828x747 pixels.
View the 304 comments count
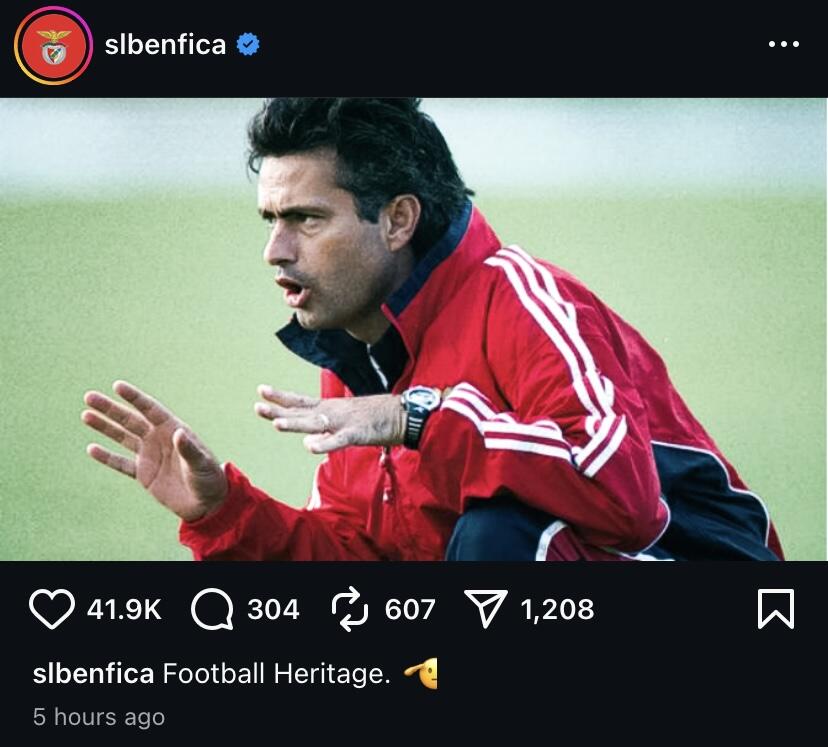point(273,609)
